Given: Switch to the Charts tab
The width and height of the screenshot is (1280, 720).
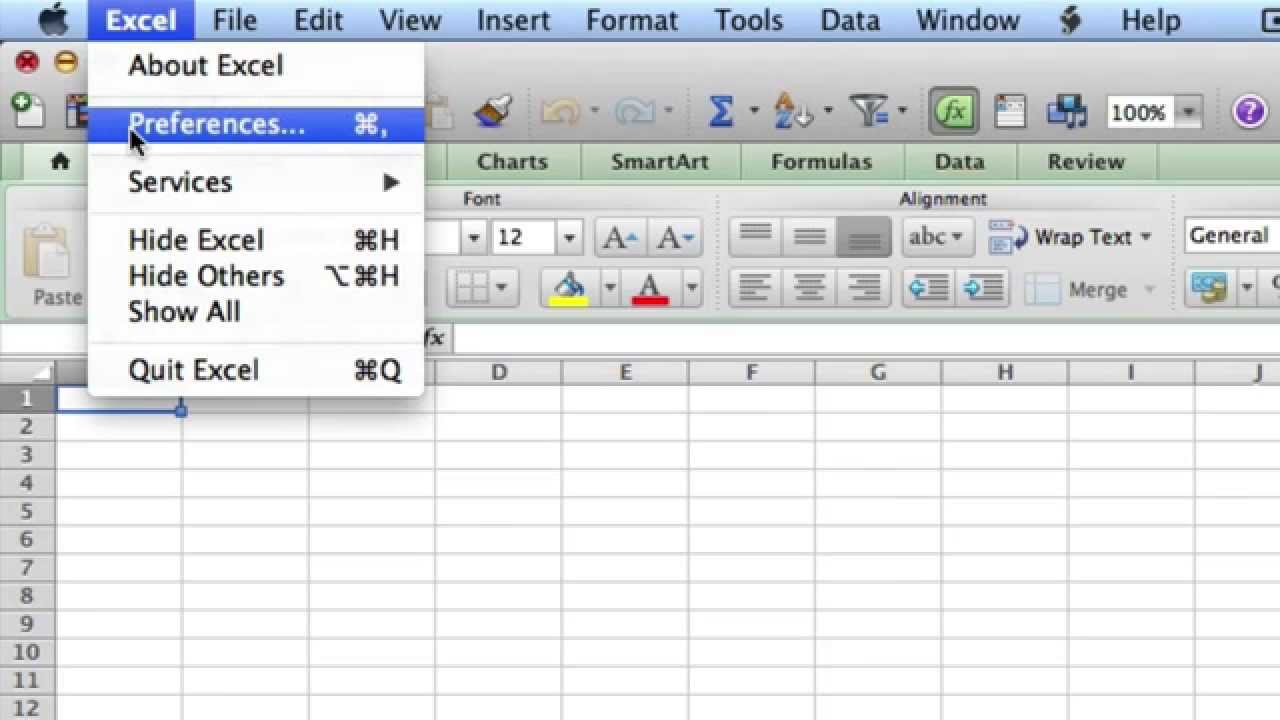Looking at the screenshot, I should 512,162.
